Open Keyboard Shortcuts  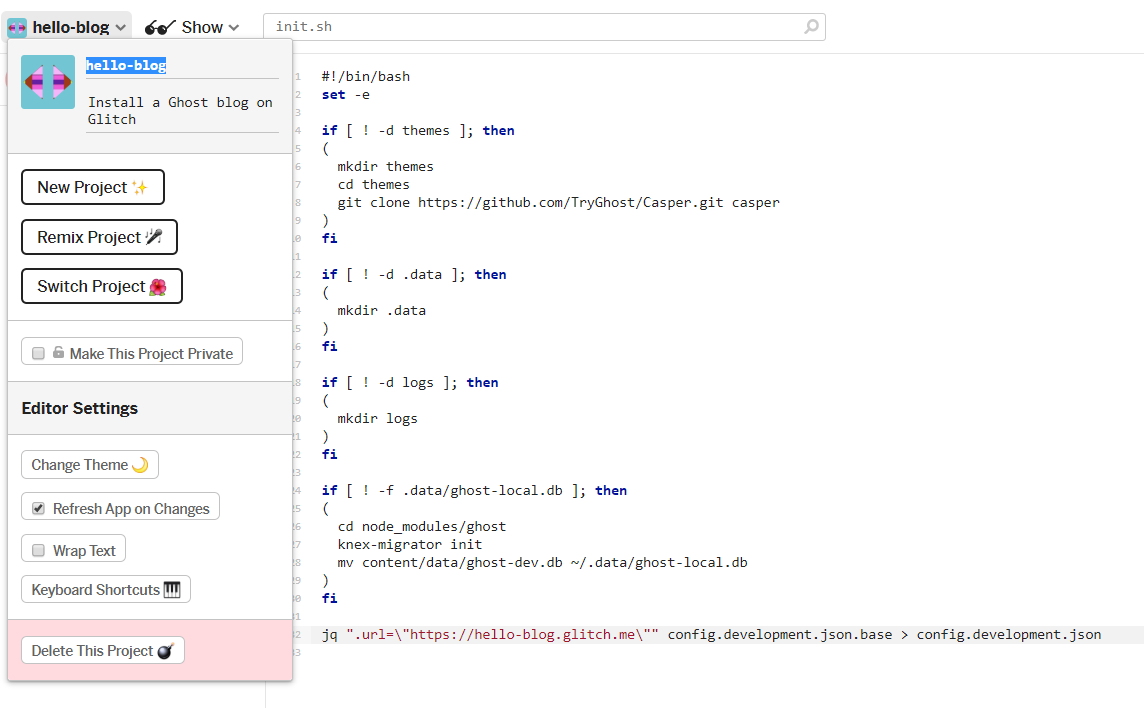click(106, 590)
